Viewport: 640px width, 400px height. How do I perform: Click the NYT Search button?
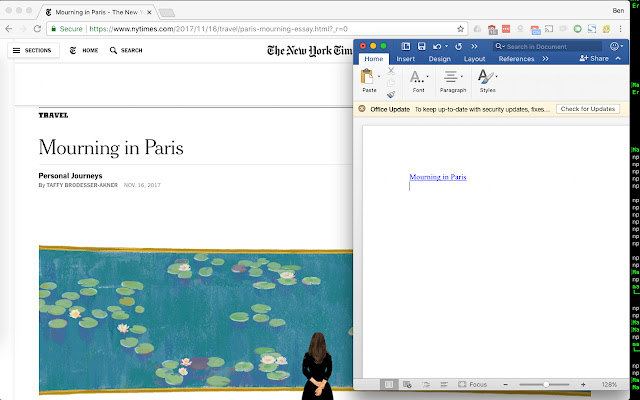pyautogui.click(x=126, y=50)
